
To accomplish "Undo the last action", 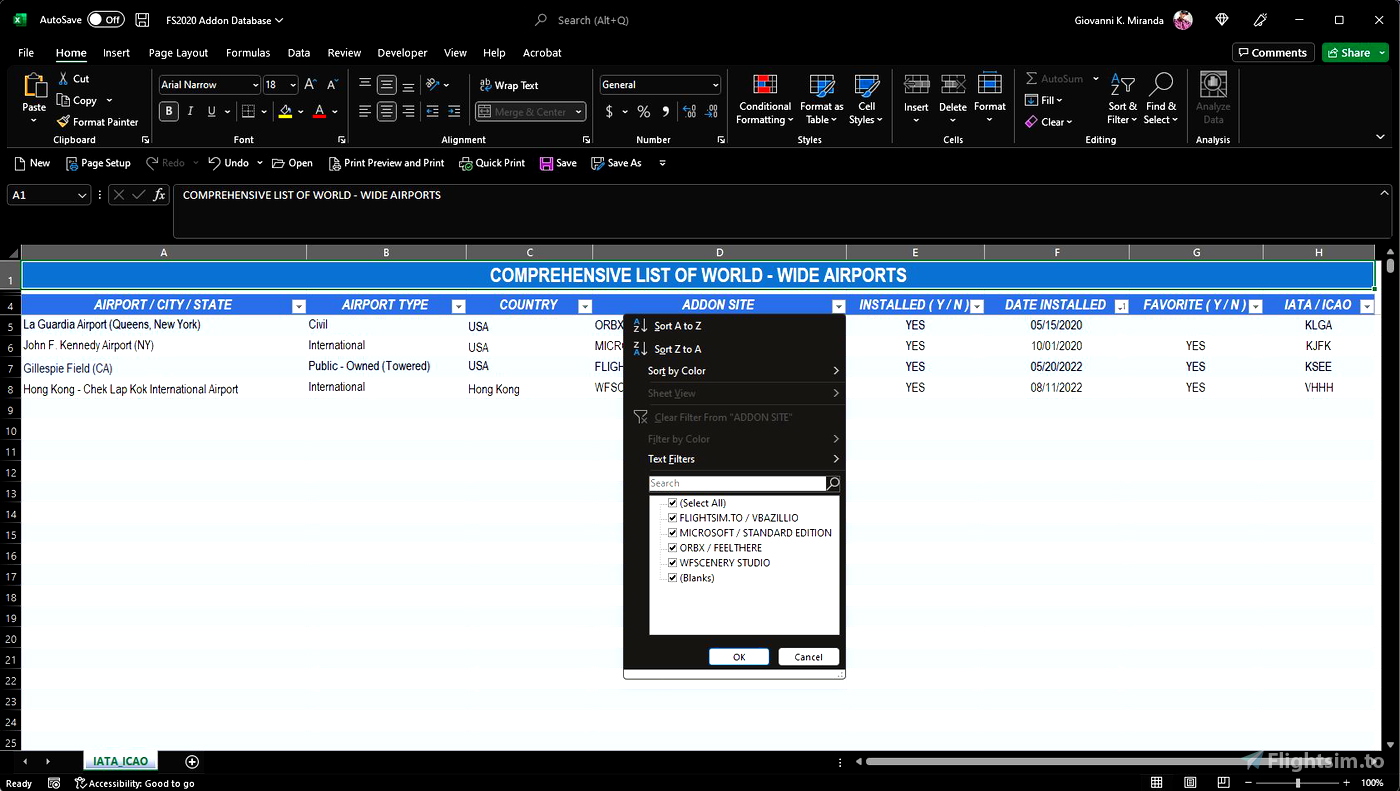I will pyautogui.click(x=228, y=163).
